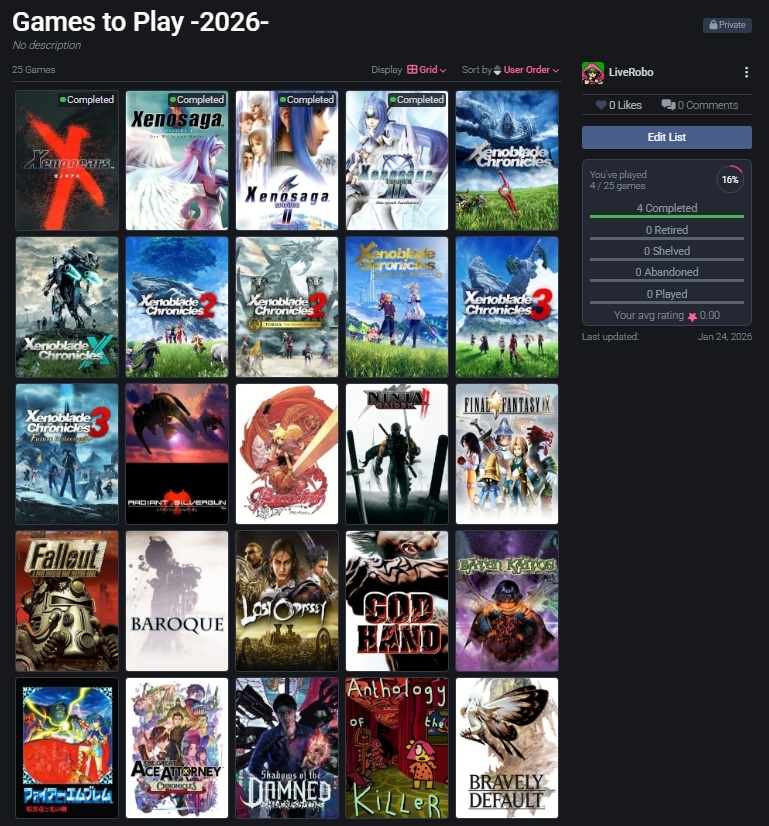Open the Baten Kaitos cover

tap(507, 601)
